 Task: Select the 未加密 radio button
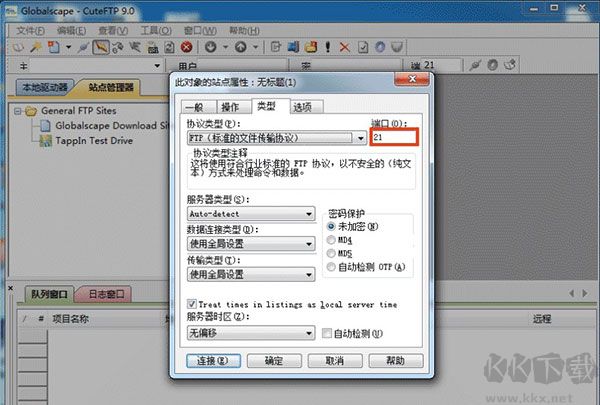point(331,227)
